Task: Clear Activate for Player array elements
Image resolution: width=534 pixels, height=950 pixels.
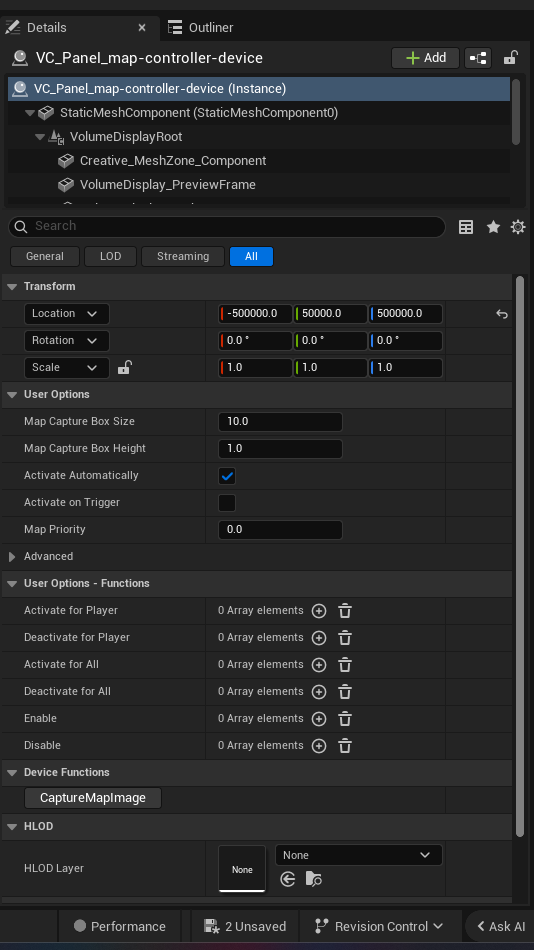Action: (345, 611)
